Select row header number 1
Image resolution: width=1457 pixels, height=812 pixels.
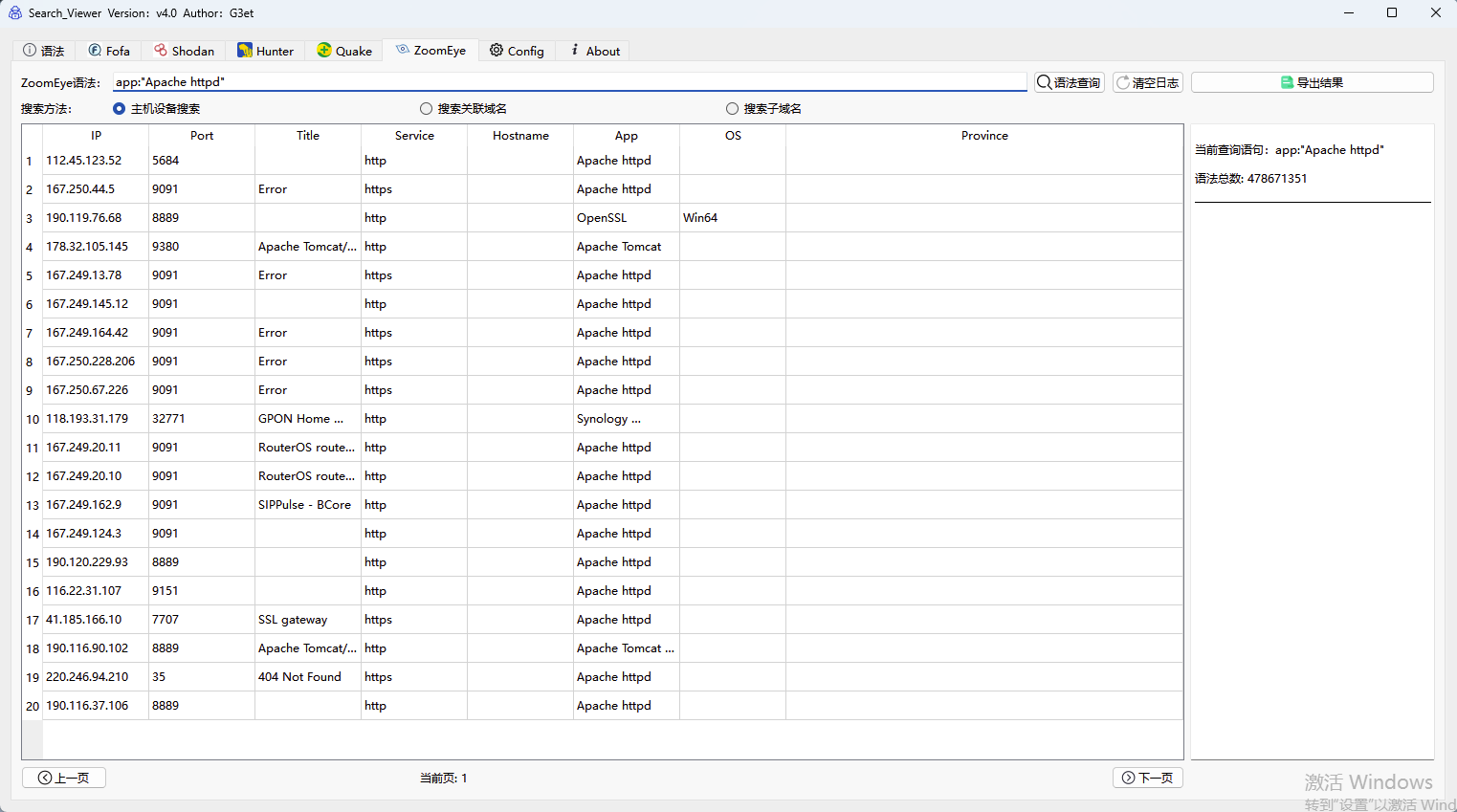coord(33,161)
